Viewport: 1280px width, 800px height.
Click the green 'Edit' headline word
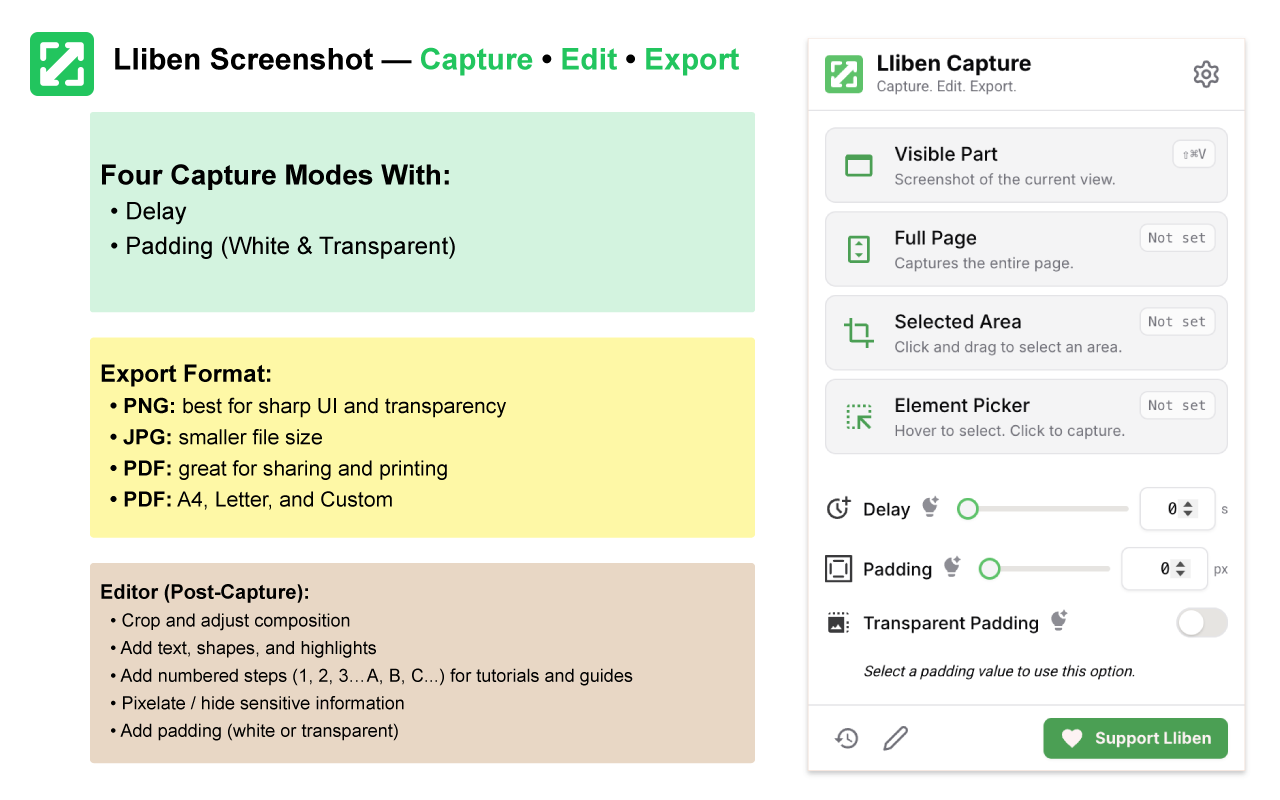(x=589, y=60)
